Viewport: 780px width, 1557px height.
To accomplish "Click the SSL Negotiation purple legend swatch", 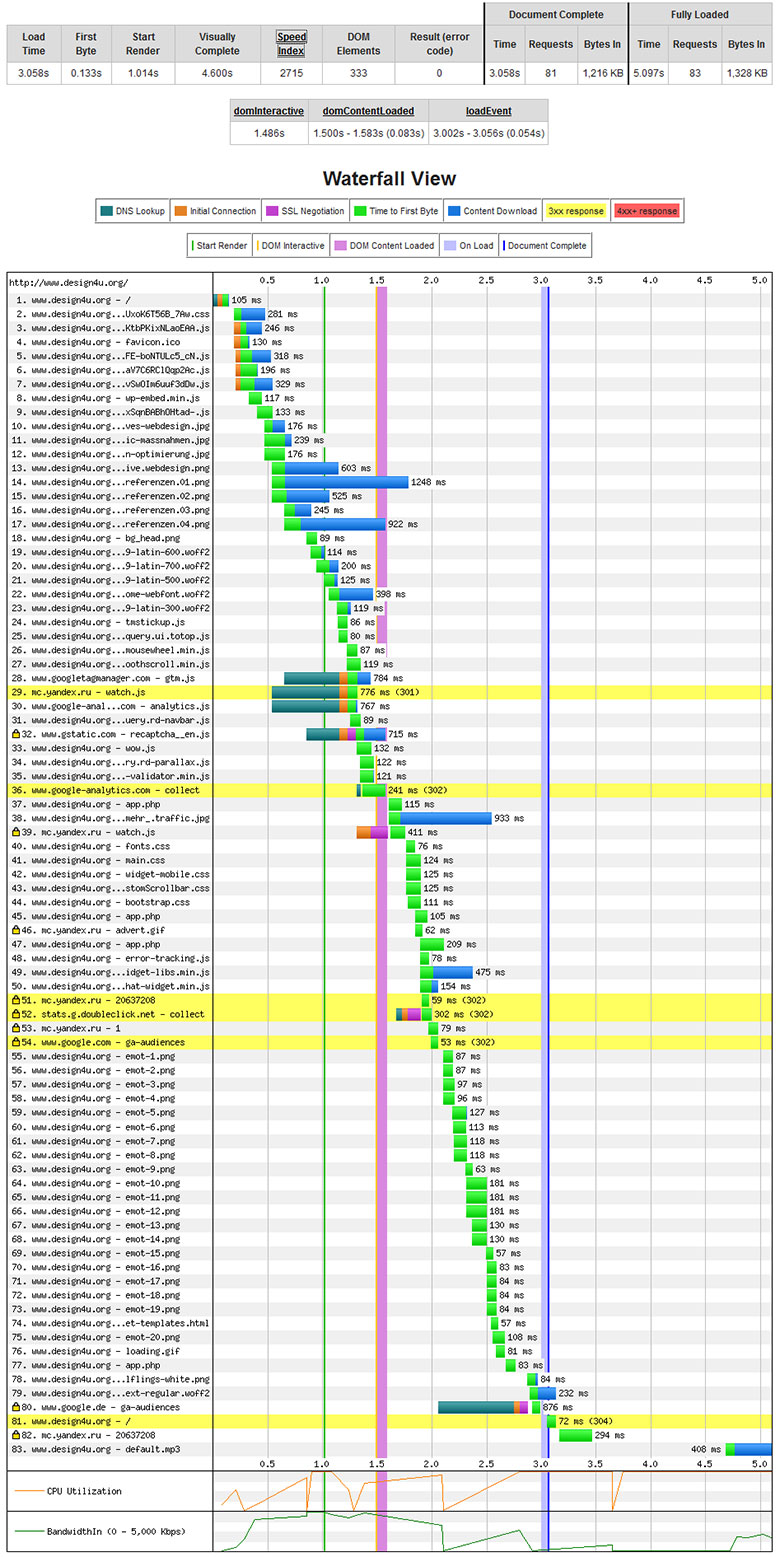I will click(x=272, y=211).
